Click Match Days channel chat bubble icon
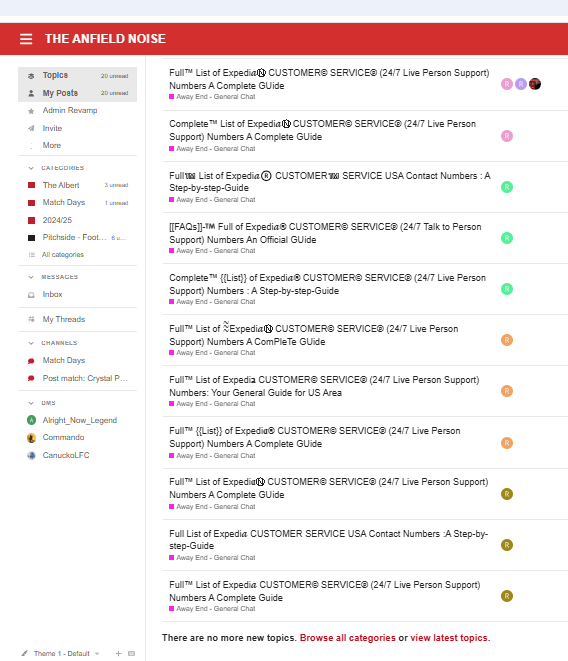The height and width of the screenshot is (661, 568). point(31,361)
